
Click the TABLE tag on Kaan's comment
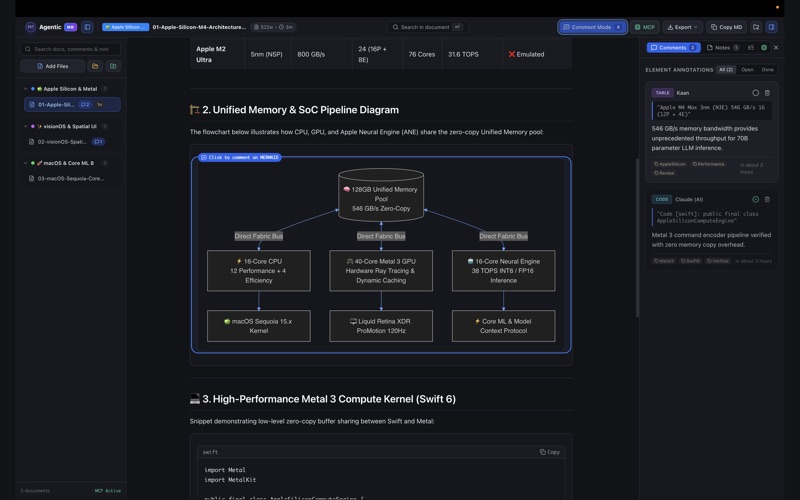coord(662,93)
